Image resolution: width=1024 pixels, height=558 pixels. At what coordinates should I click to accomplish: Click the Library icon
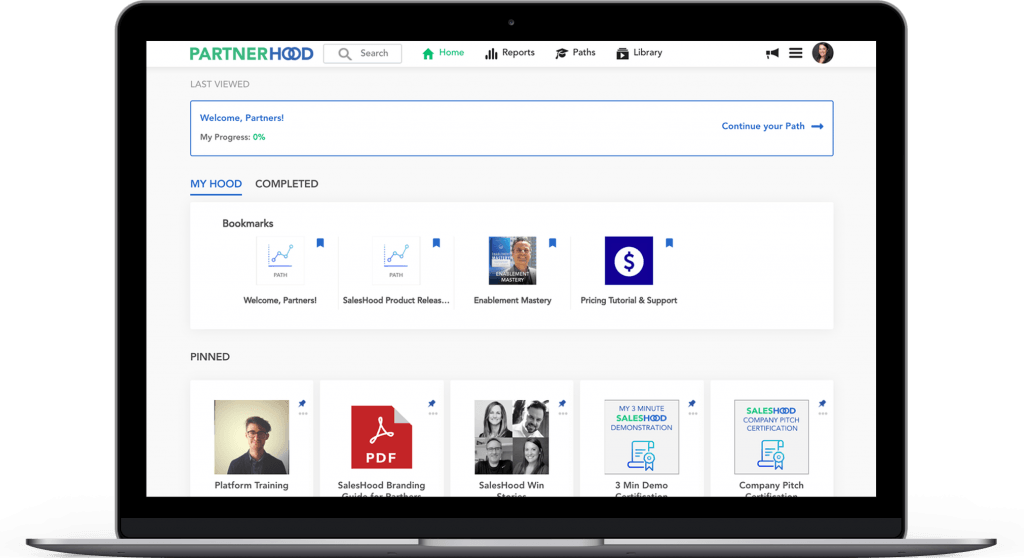(x=622, y=54)
